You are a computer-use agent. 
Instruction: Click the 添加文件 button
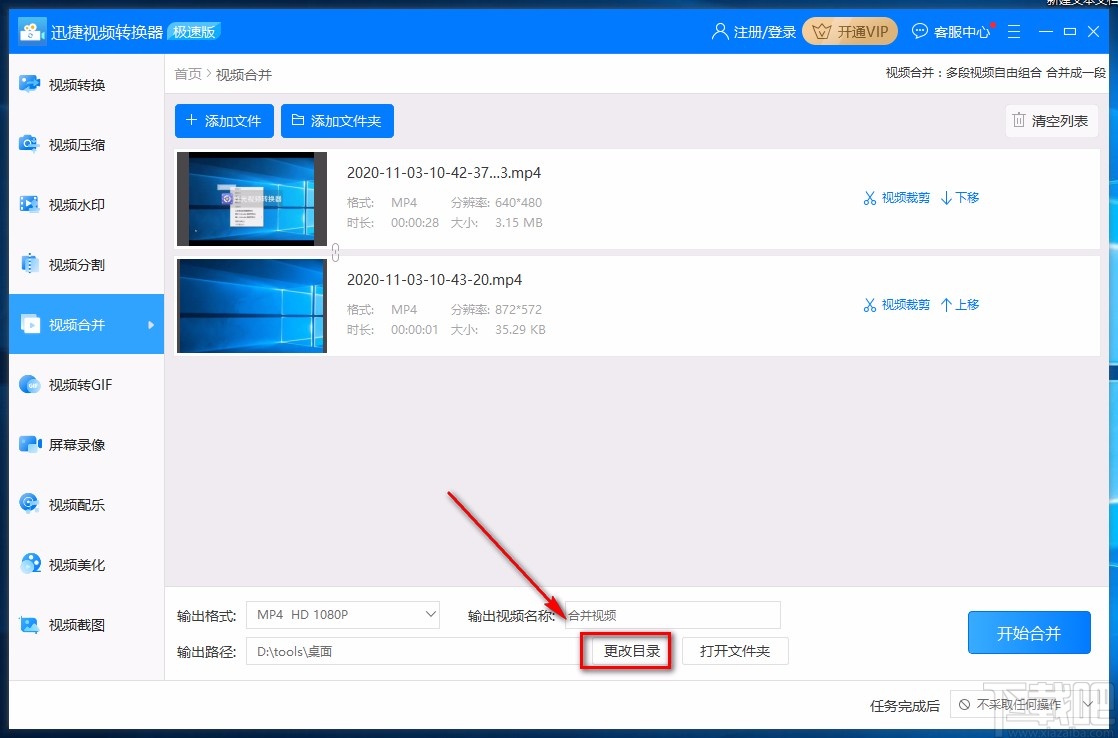224,121
